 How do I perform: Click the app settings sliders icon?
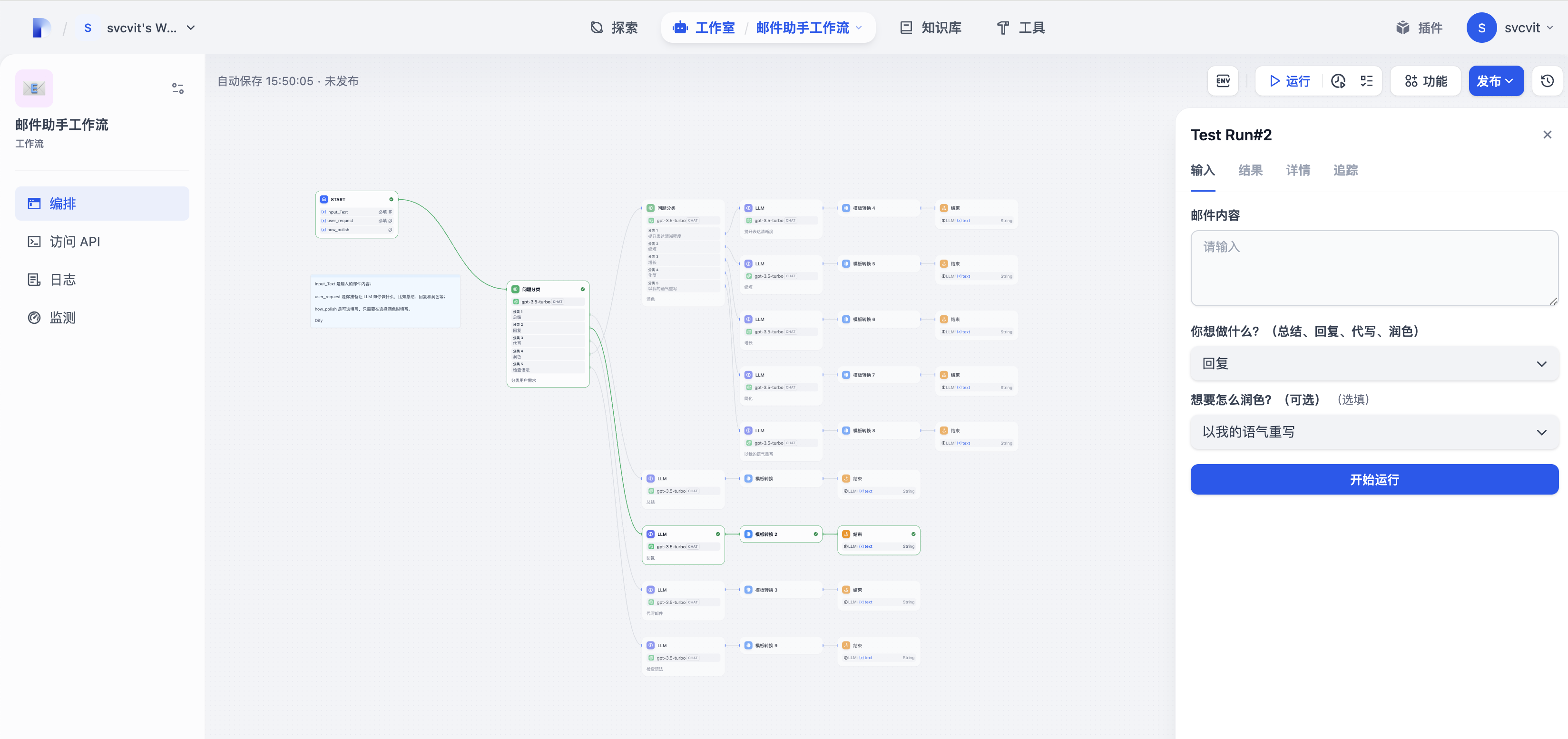tap(178, 89)
